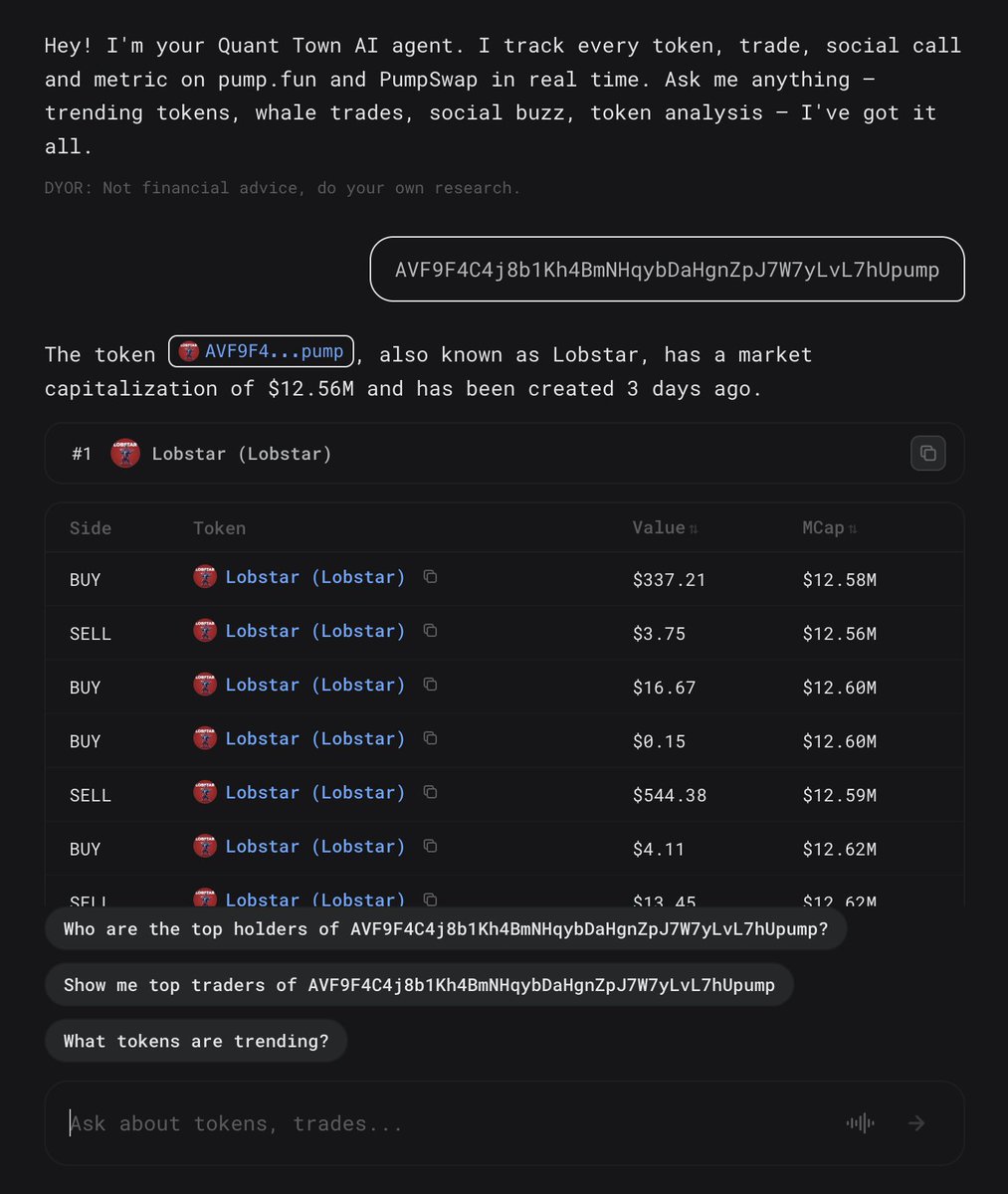Click Lobstar logo in header card
This screenshot has width=1008, height=1194.
[x=125, y=454]
